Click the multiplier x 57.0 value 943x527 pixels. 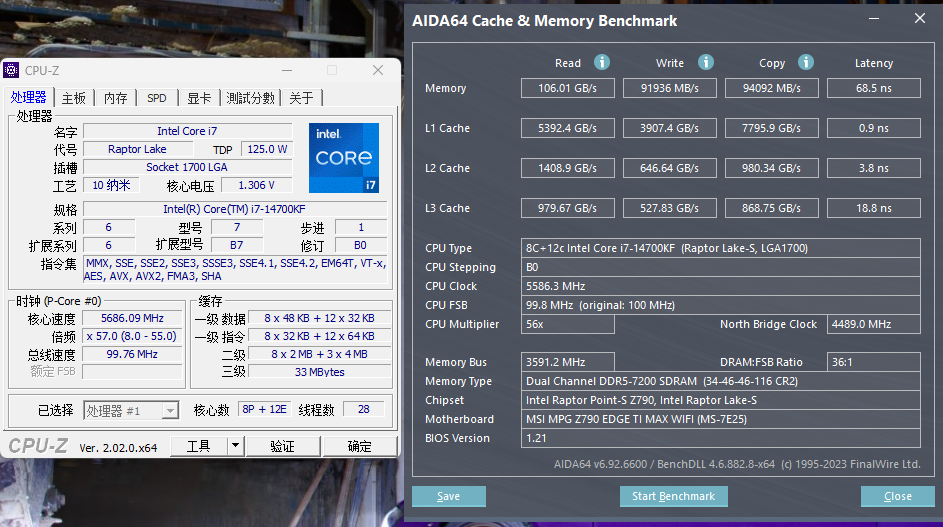[x=132, y=336]
